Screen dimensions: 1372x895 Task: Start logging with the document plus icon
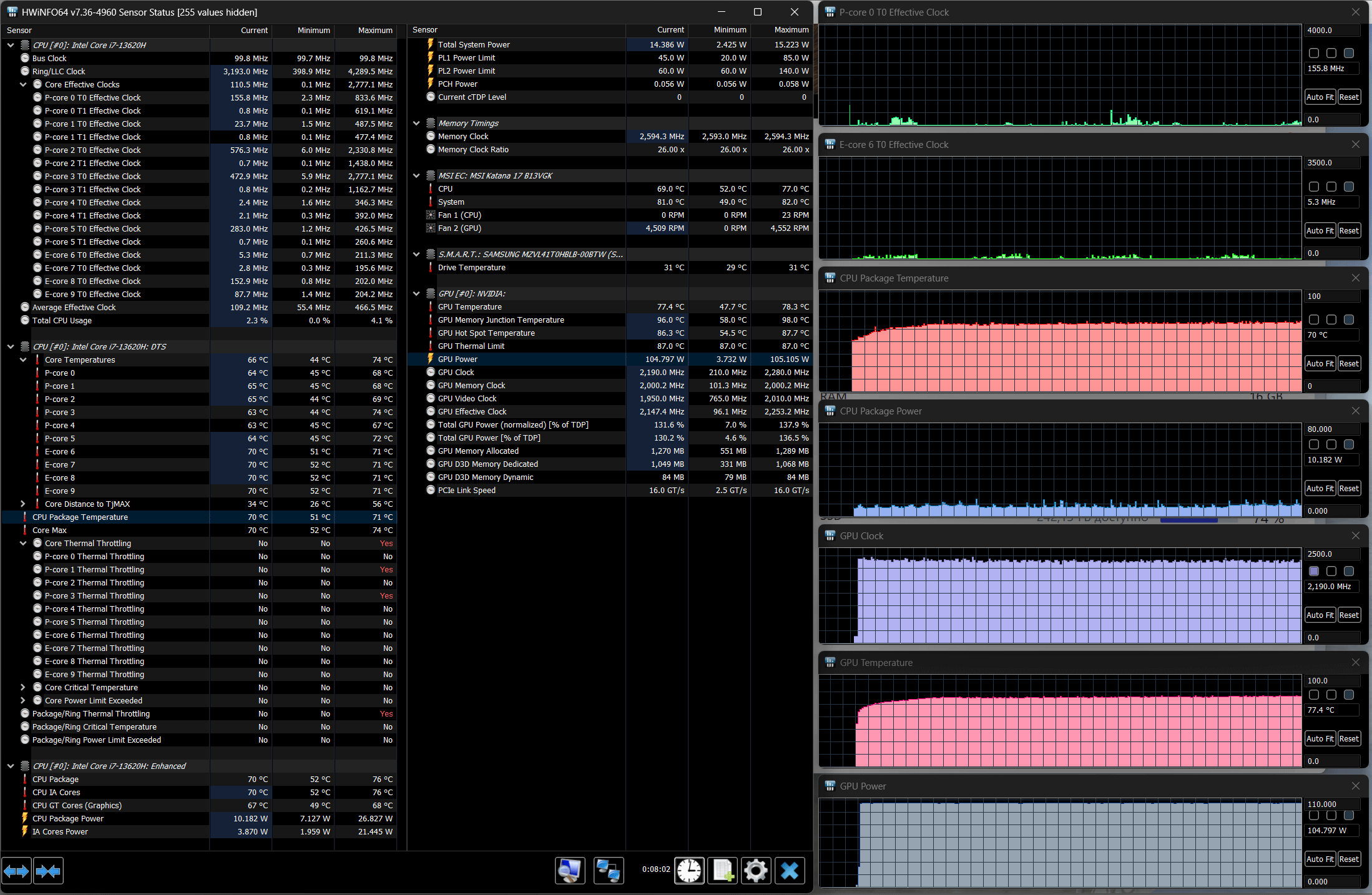click(x=722, y=871)
